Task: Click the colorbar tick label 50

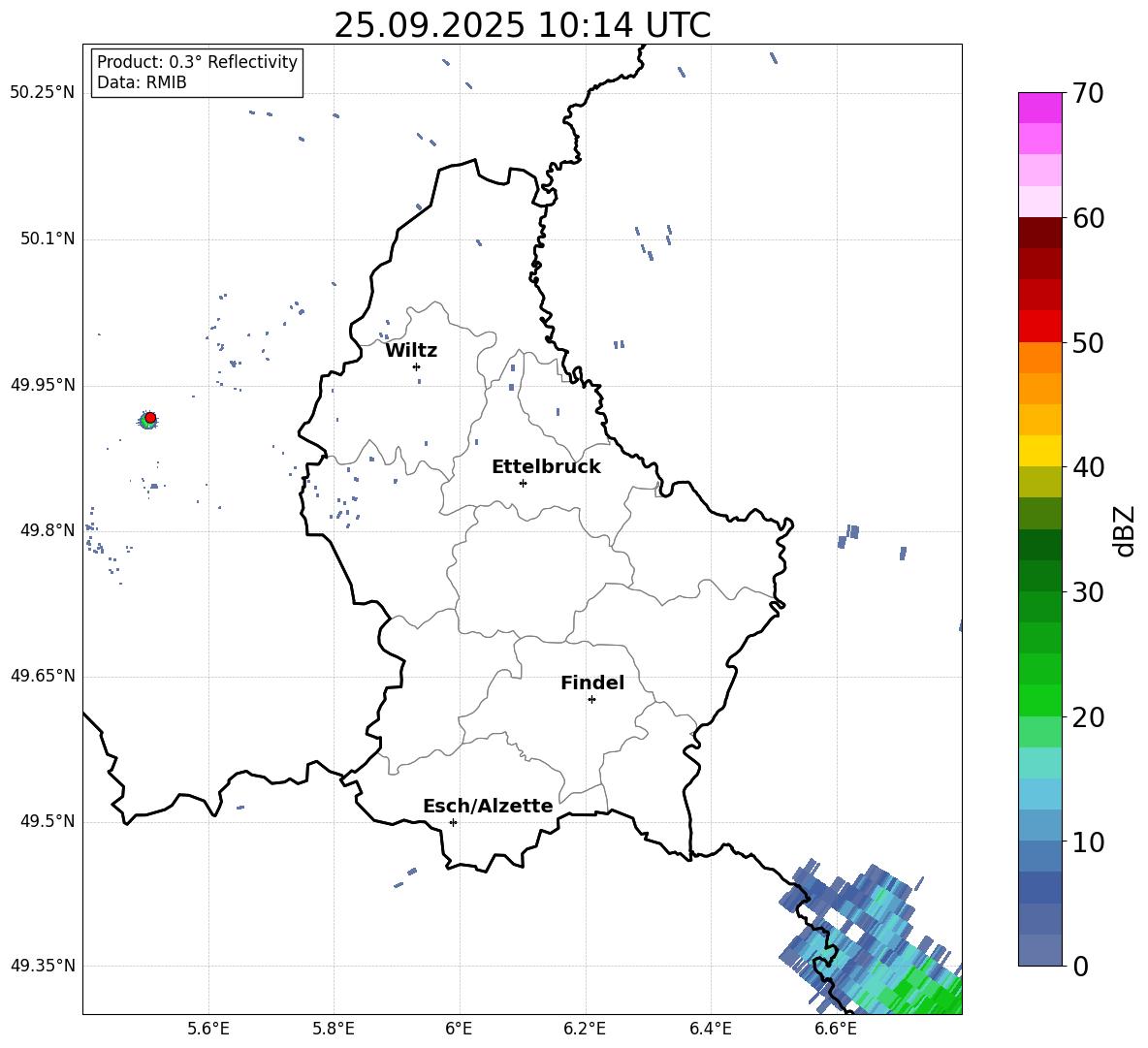Action: coord(1088,342)
